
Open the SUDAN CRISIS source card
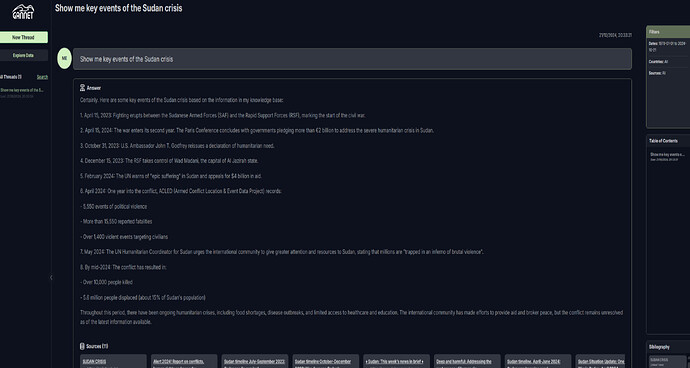pyautogui.click(x=113, y=361)
